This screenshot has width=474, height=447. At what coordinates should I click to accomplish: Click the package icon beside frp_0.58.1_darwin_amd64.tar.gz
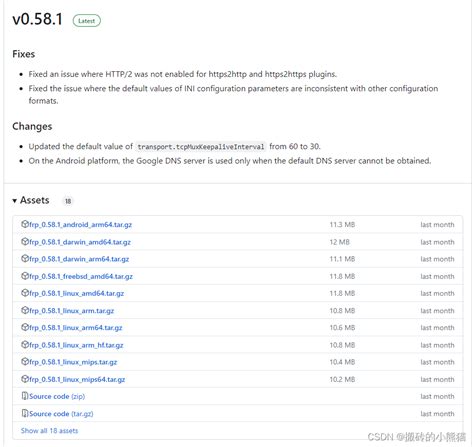pos(25,241)
